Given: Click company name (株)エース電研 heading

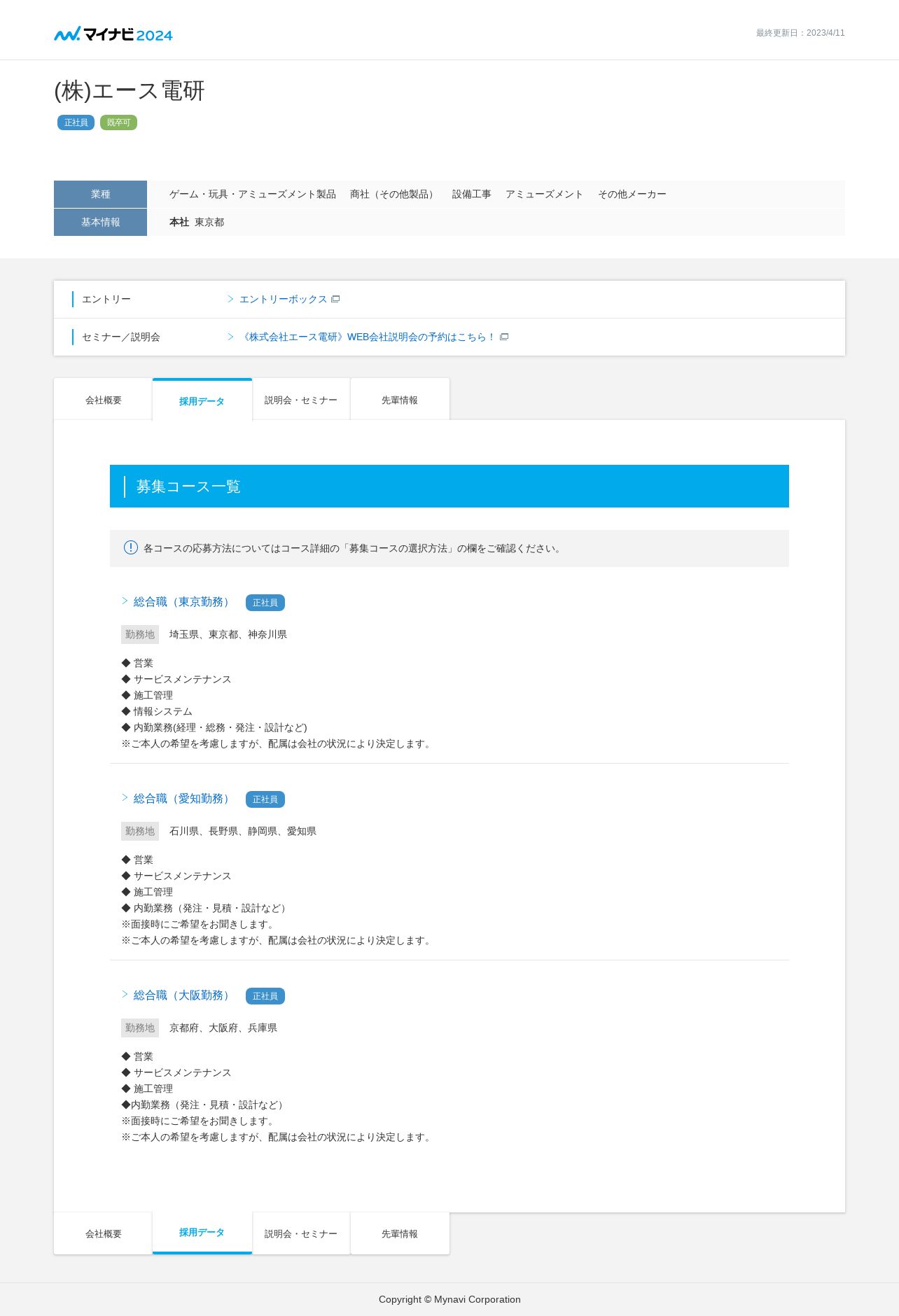Looking at the screenshot, I should click(x=130, y=90).
